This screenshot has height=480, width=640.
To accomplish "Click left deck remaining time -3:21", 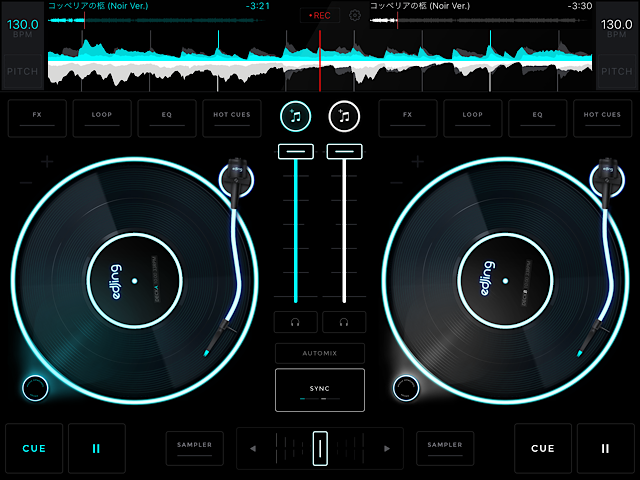I will pyautogui.click(x=258, y=6).
